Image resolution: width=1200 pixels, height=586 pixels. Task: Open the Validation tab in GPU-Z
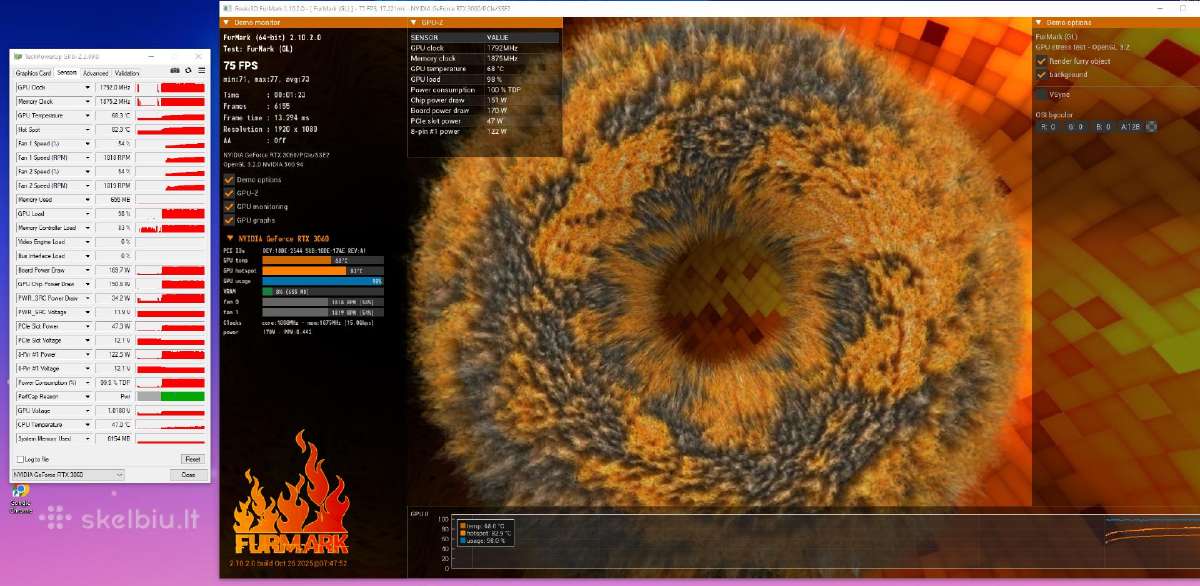[x=127, y=73]
